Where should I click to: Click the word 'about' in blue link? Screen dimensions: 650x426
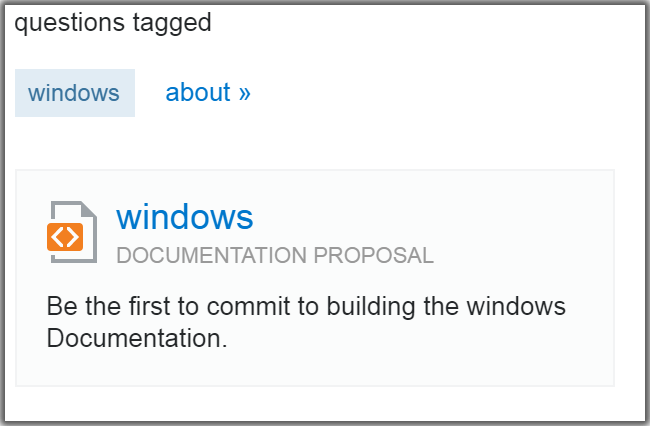pos(198,92)
